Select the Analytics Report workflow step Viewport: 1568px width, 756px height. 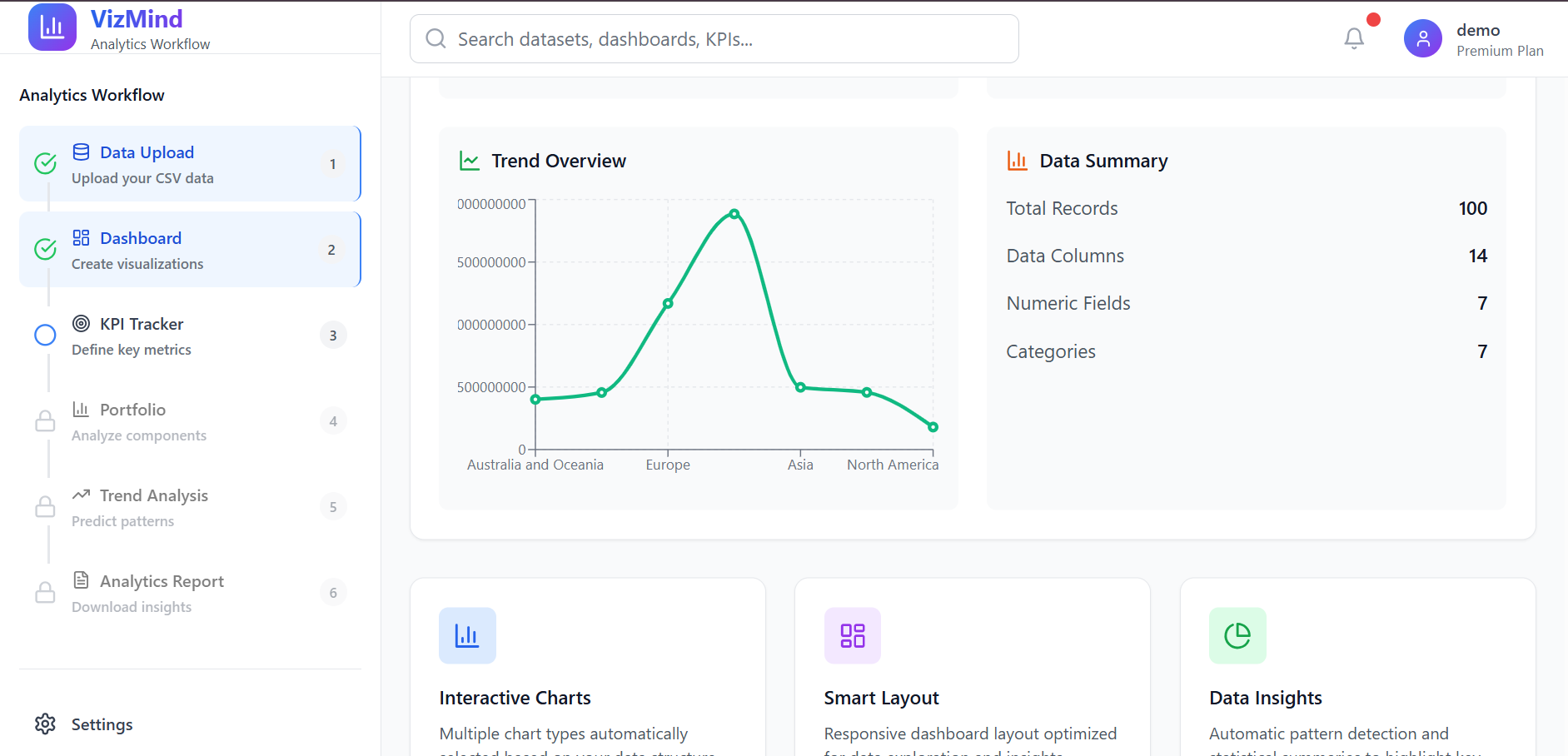[x=190, y=592]
